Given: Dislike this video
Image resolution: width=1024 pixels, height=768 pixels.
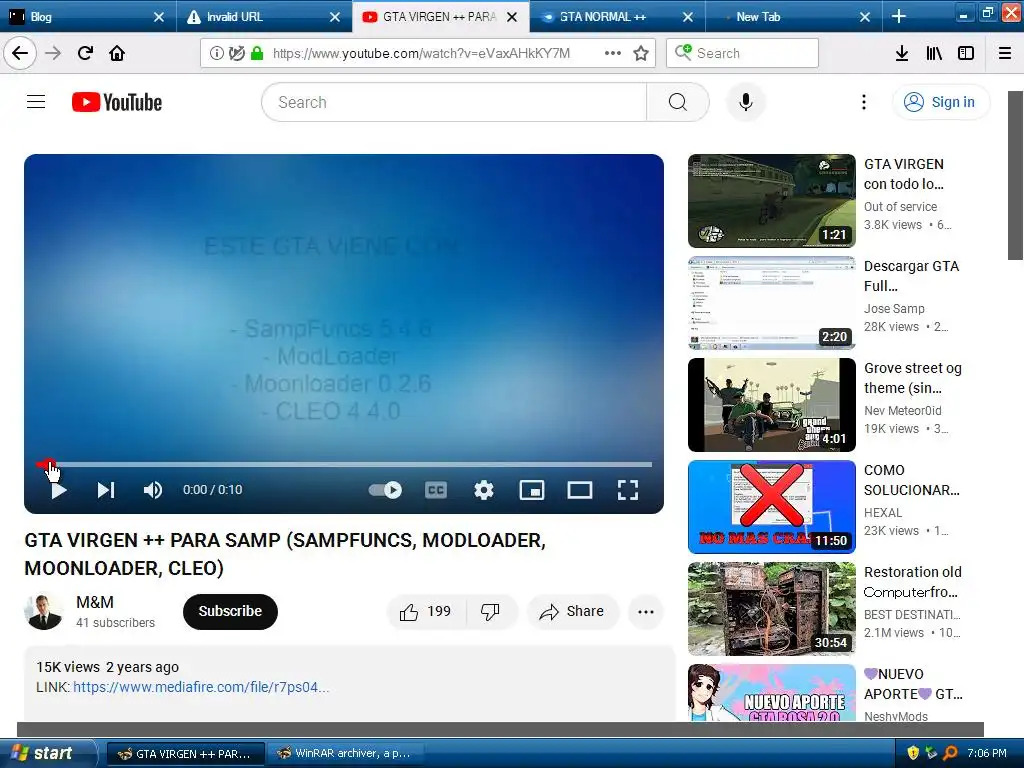Looking at the screenshot, I should pos(490,611).
